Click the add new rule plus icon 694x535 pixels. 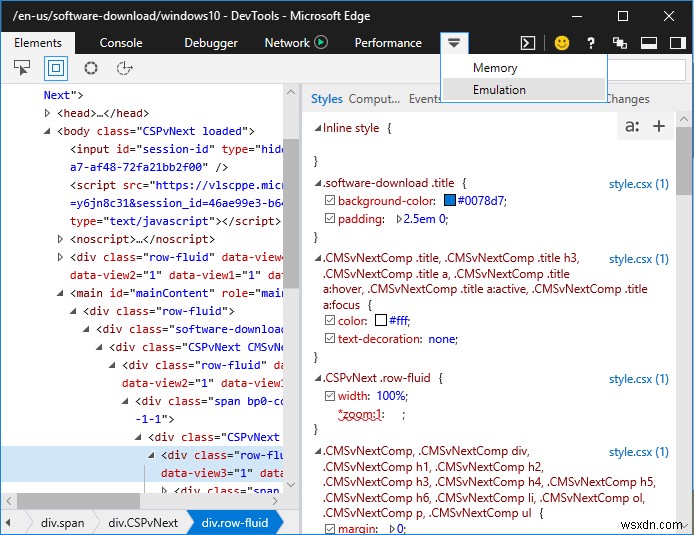[x=659, y=126]
